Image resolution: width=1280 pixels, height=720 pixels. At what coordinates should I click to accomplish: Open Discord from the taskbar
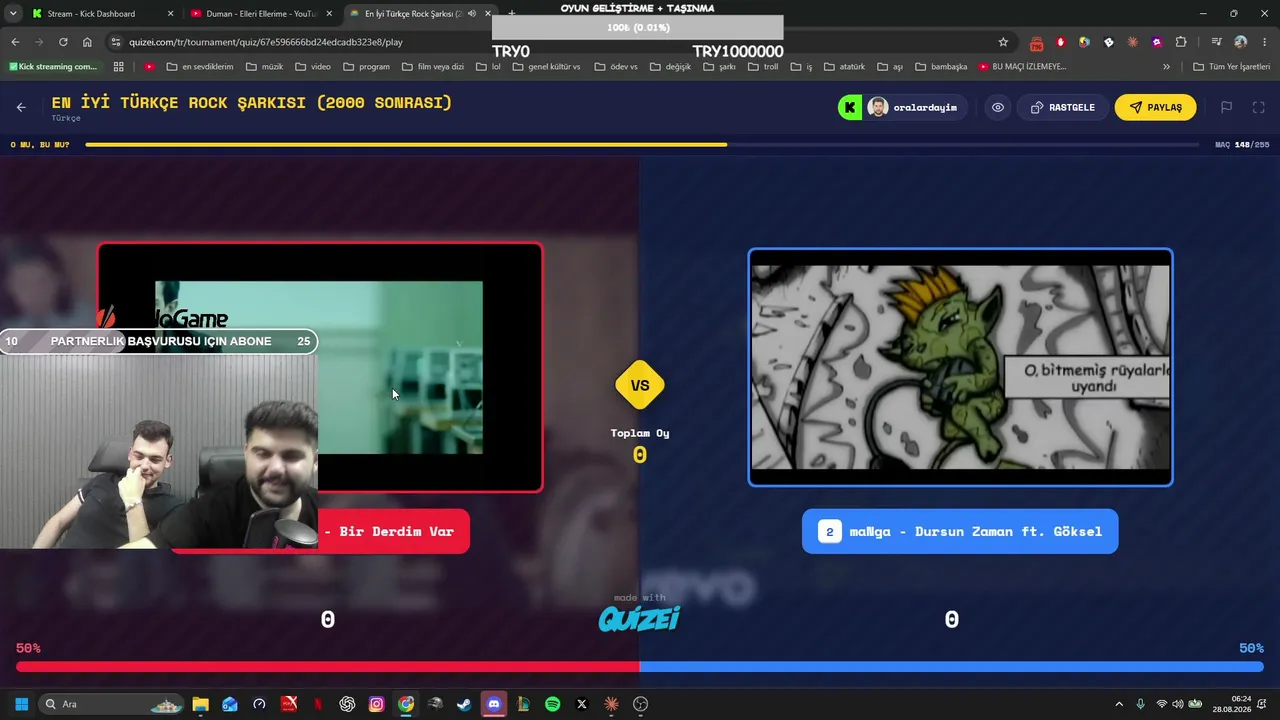tap(493, 704)
